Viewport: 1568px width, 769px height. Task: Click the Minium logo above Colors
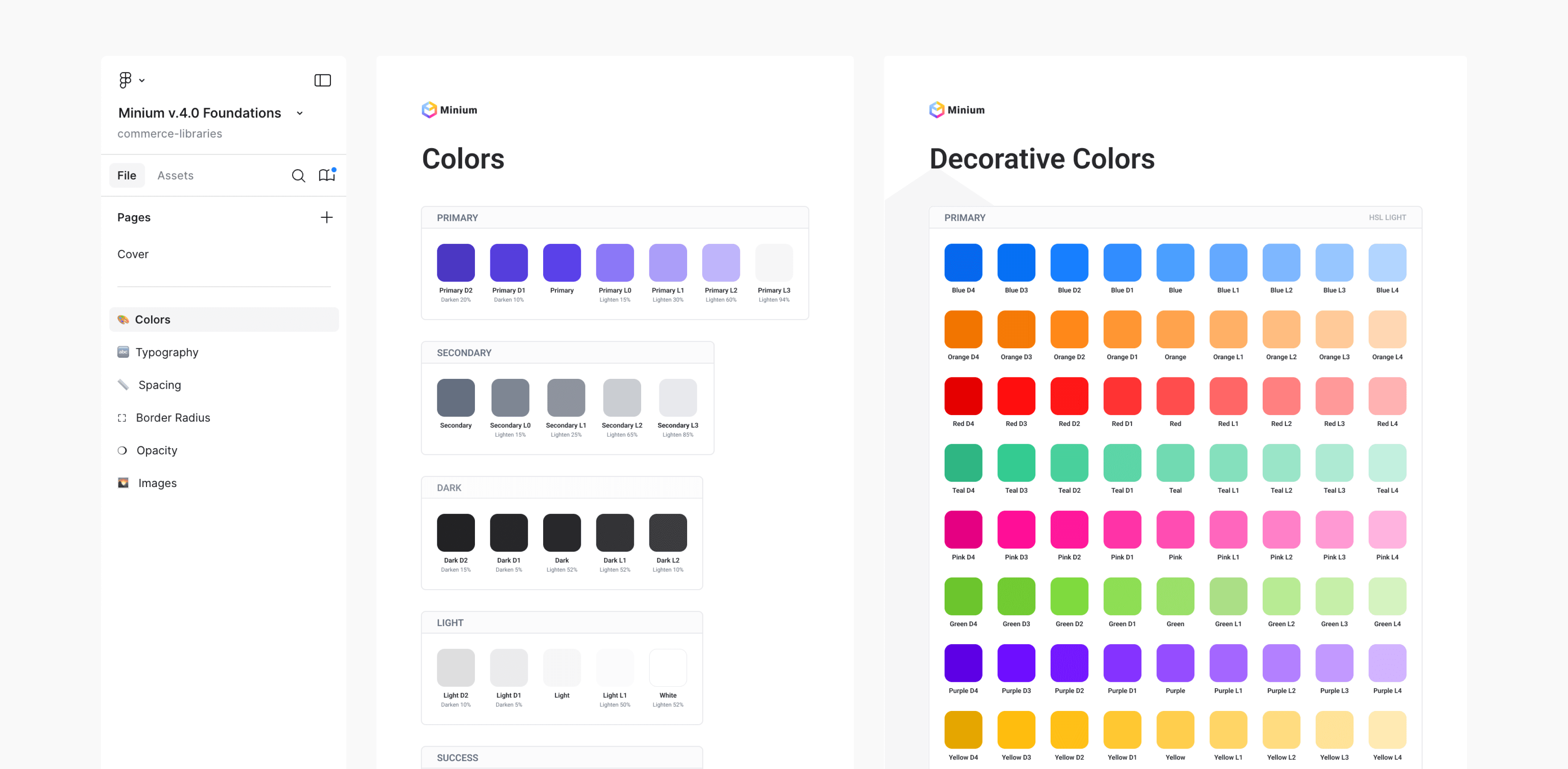pos(430,110)
